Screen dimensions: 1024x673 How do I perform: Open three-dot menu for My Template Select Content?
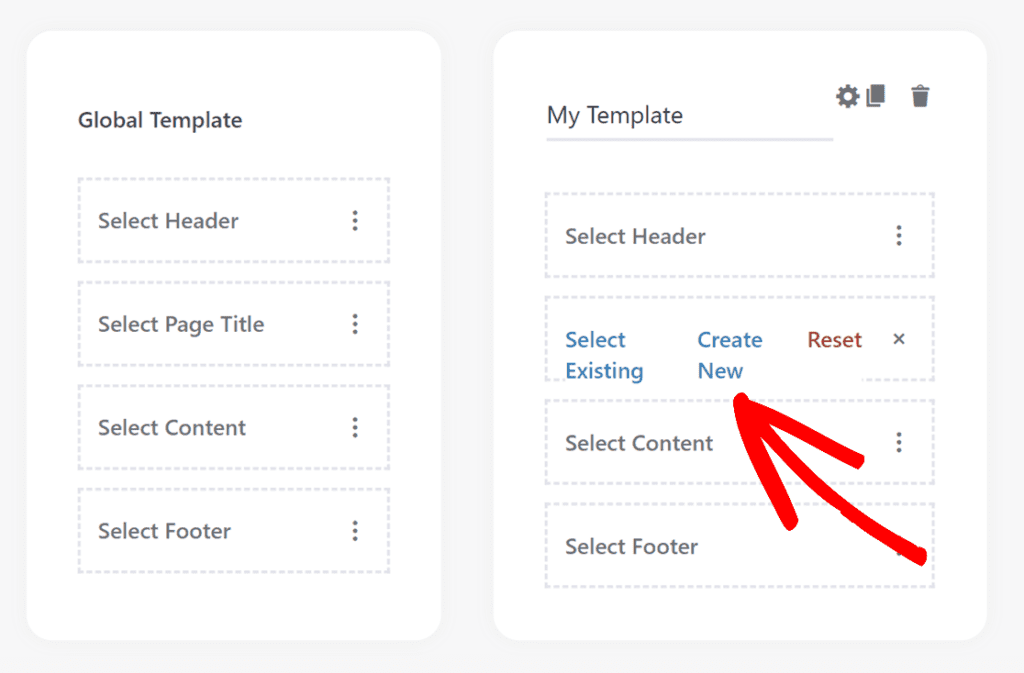(x=899, y=443)
